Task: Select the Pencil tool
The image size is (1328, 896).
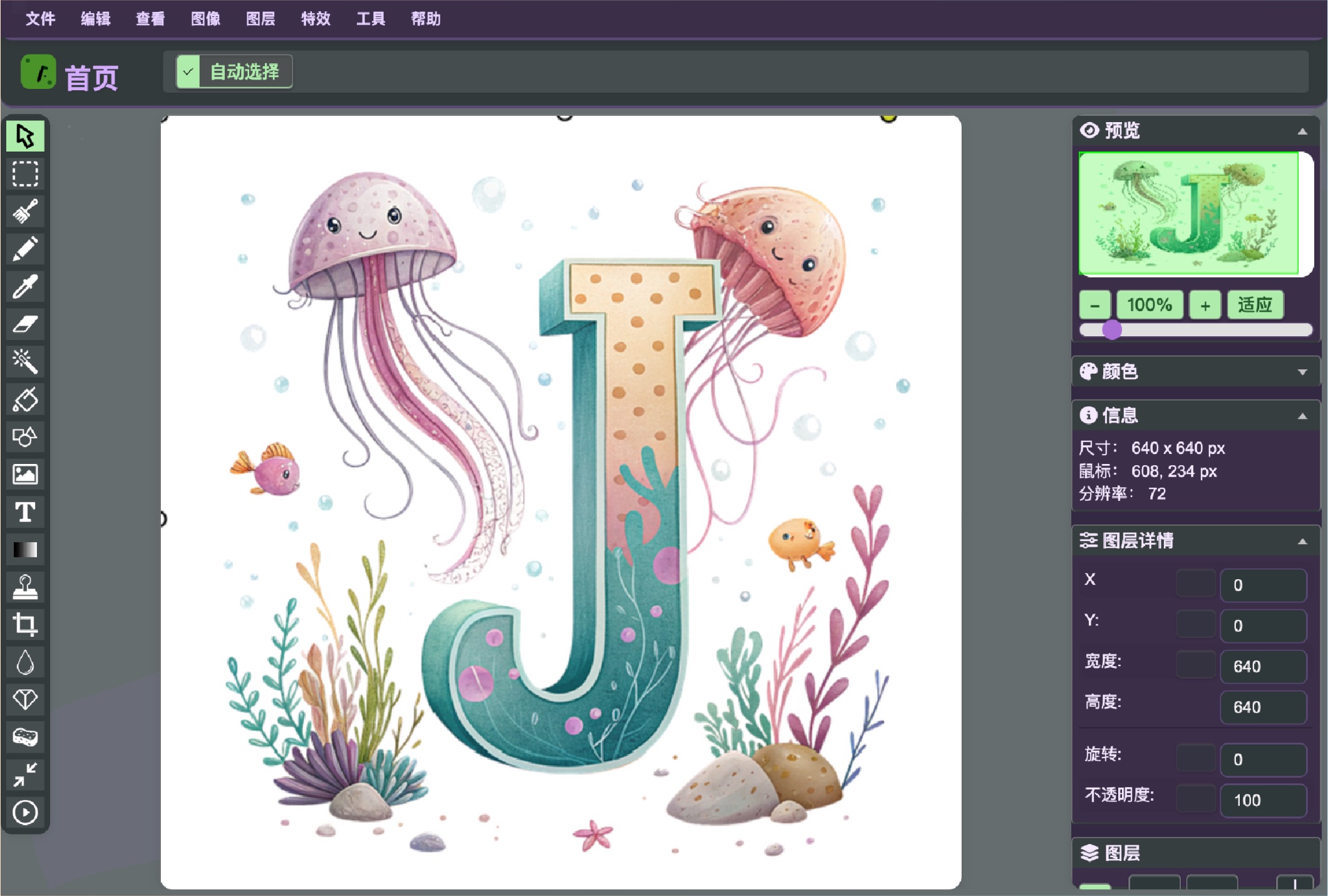Action: click(25, 249)
